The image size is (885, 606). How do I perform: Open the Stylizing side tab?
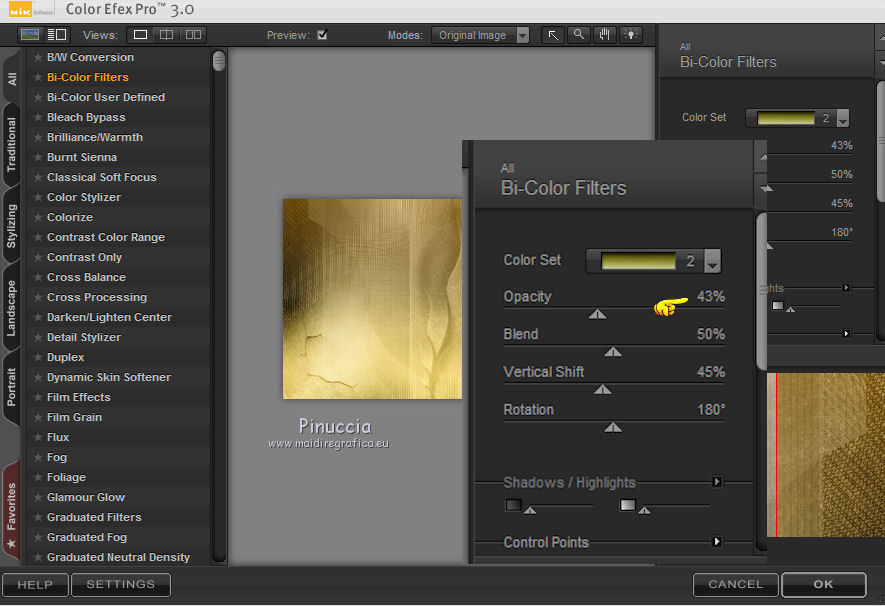(11, 226)
